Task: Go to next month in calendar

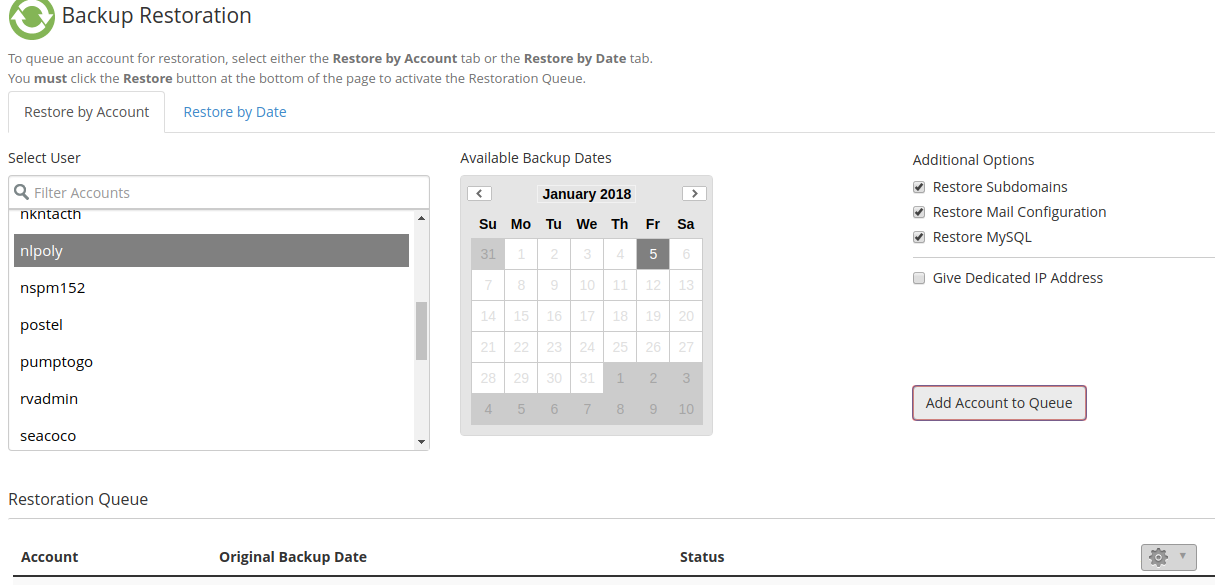Action: coord(694,194)
